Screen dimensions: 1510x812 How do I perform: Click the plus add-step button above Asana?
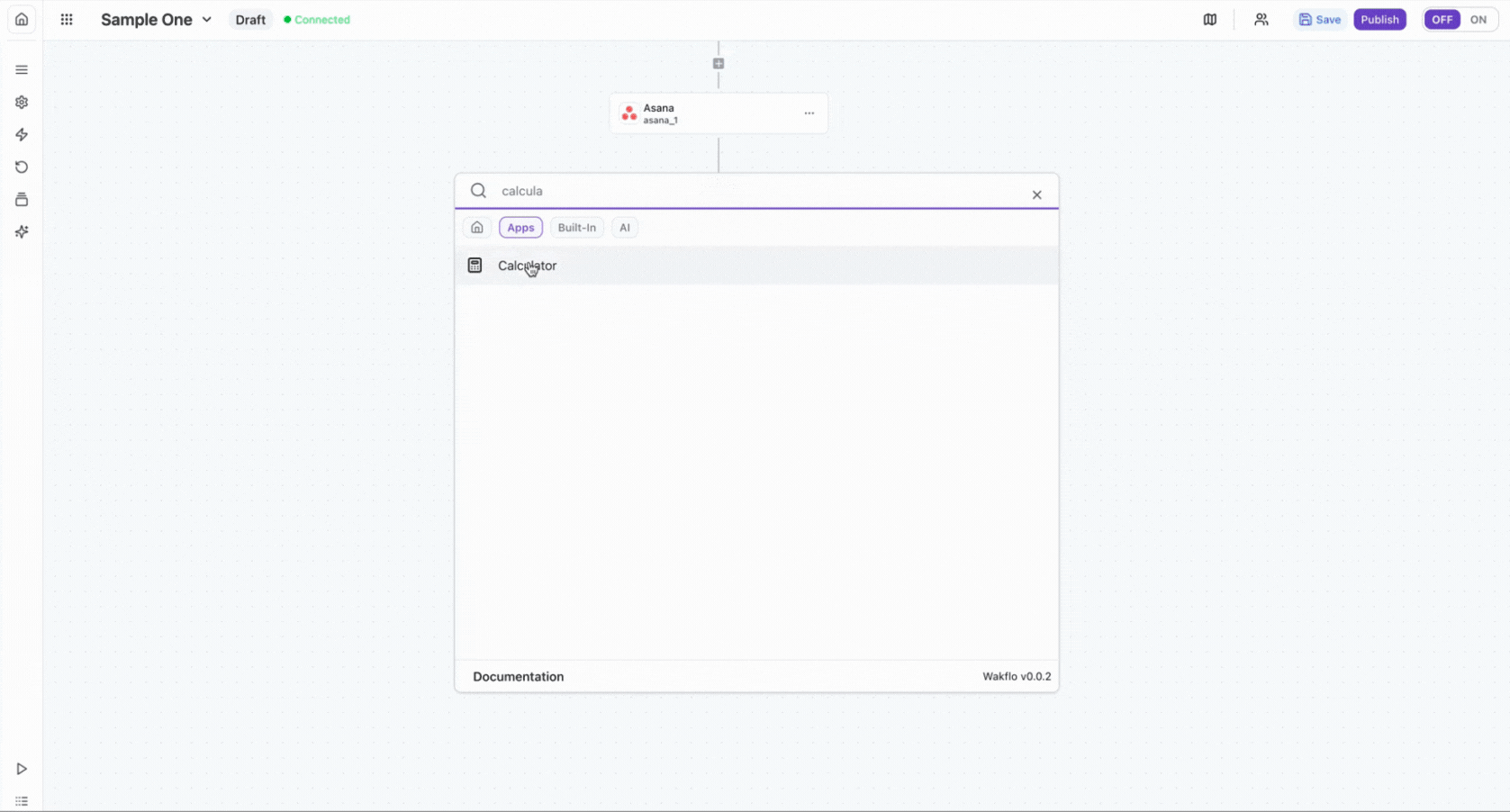pyautogui.click(x=719, y=64)
